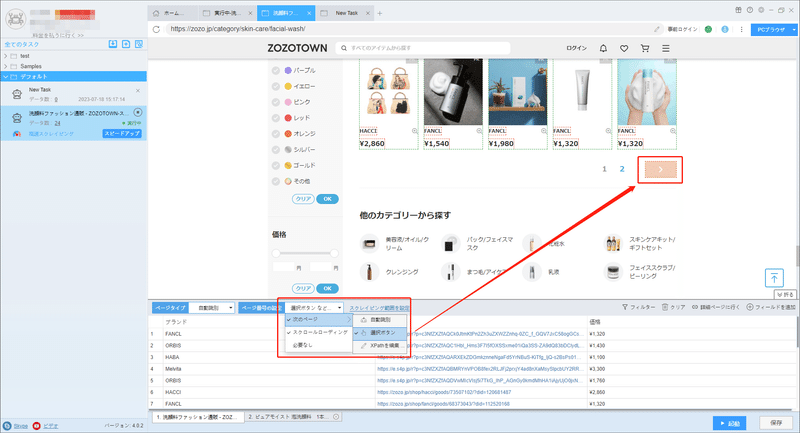Click the search tasks icon beside 全てのタスク
This screenshot has width=800, height=433.
139,44
